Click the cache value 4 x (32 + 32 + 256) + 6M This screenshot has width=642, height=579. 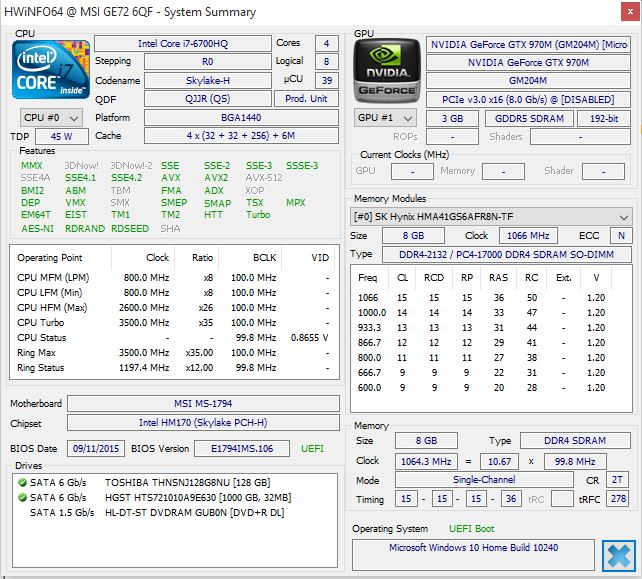[241, 136]
